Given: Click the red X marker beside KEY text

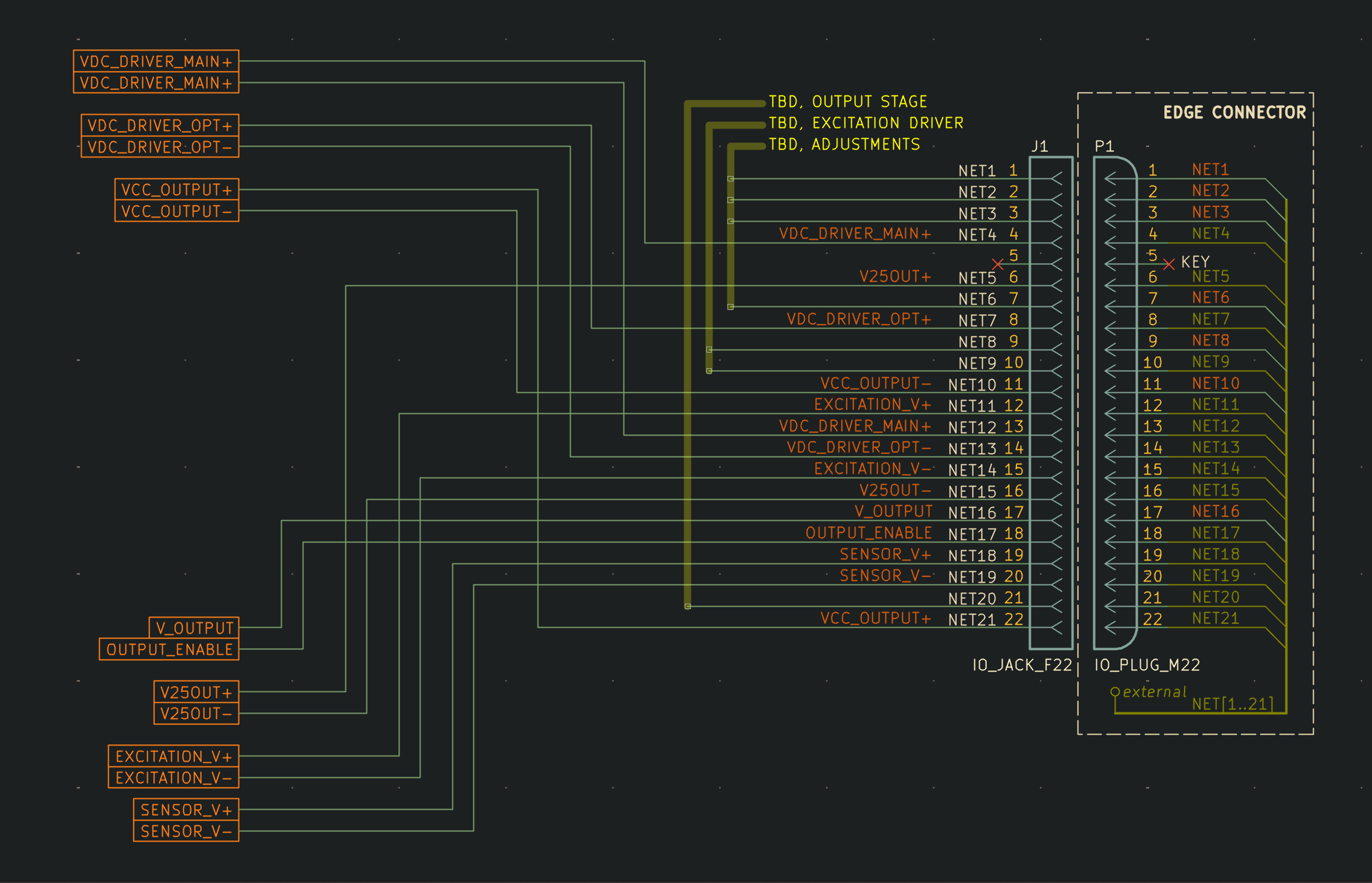Looking at the screenshot, I should click(x=1168, y=264).
